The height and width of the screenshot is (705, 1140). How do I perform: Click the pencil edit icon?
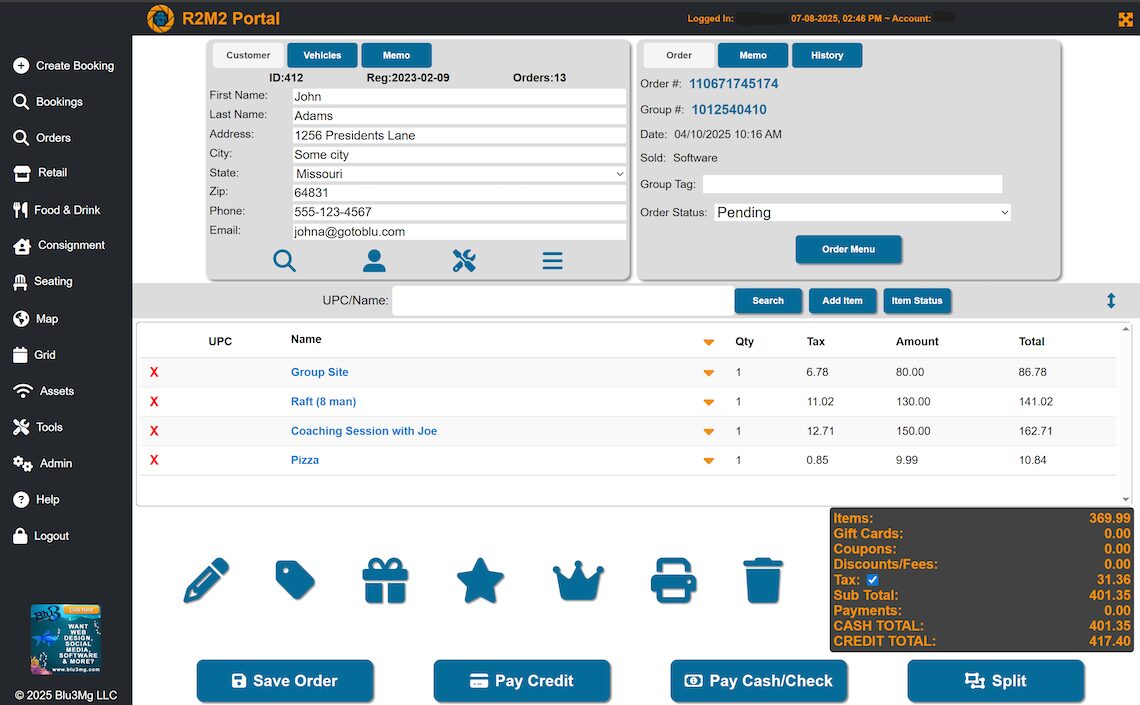pyautogui.click(x=206, y=580)
